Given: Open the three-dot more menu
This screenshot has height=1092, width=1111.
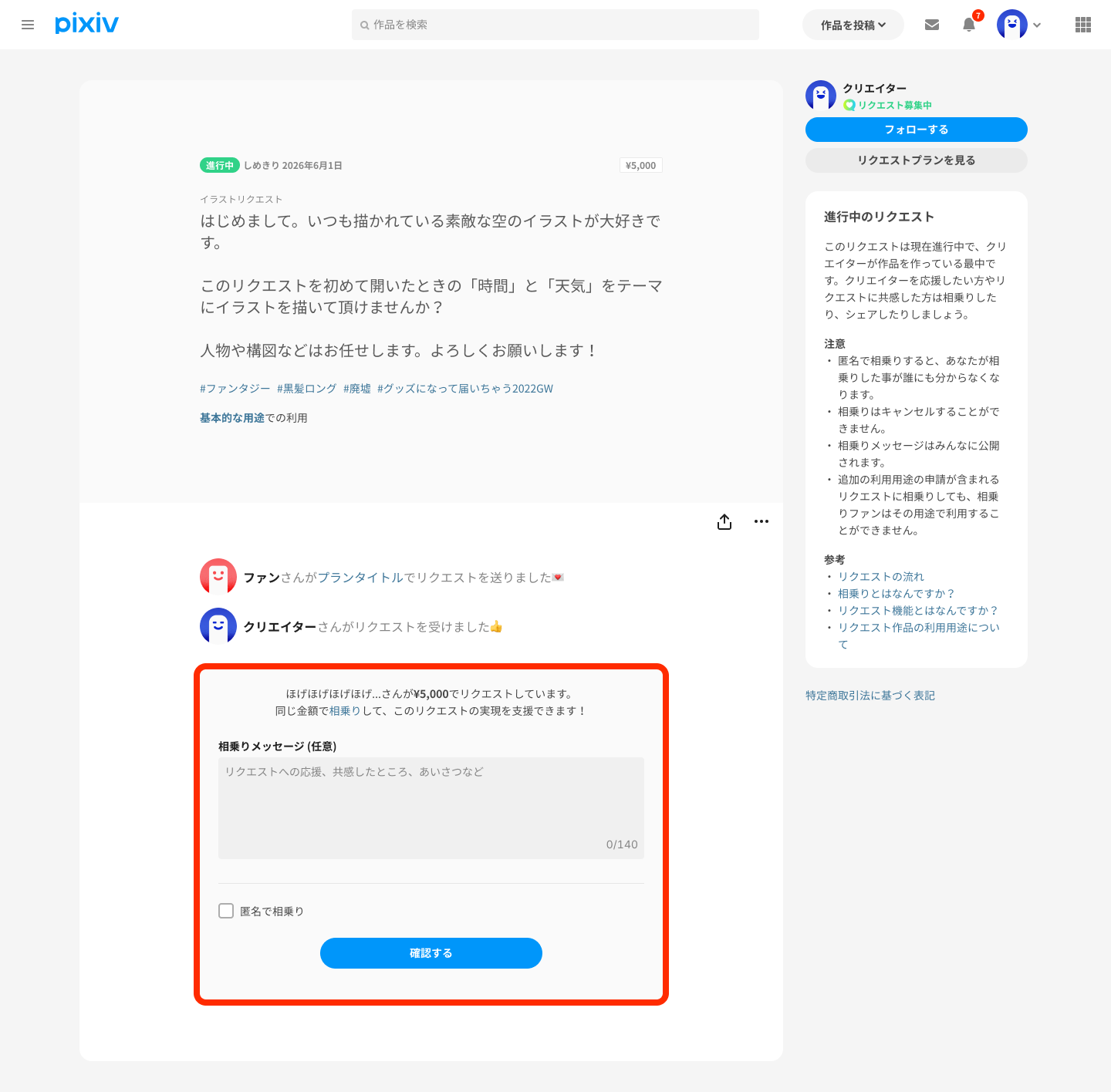Looking at the screenshot, I should click(761, 521).
